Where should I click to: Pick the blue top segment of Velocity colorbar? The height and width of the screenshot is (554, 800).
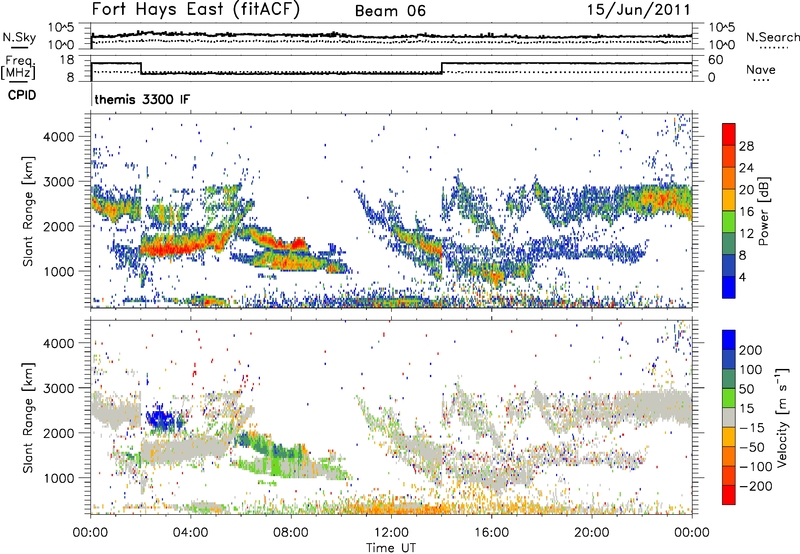(x=729, y=340)
